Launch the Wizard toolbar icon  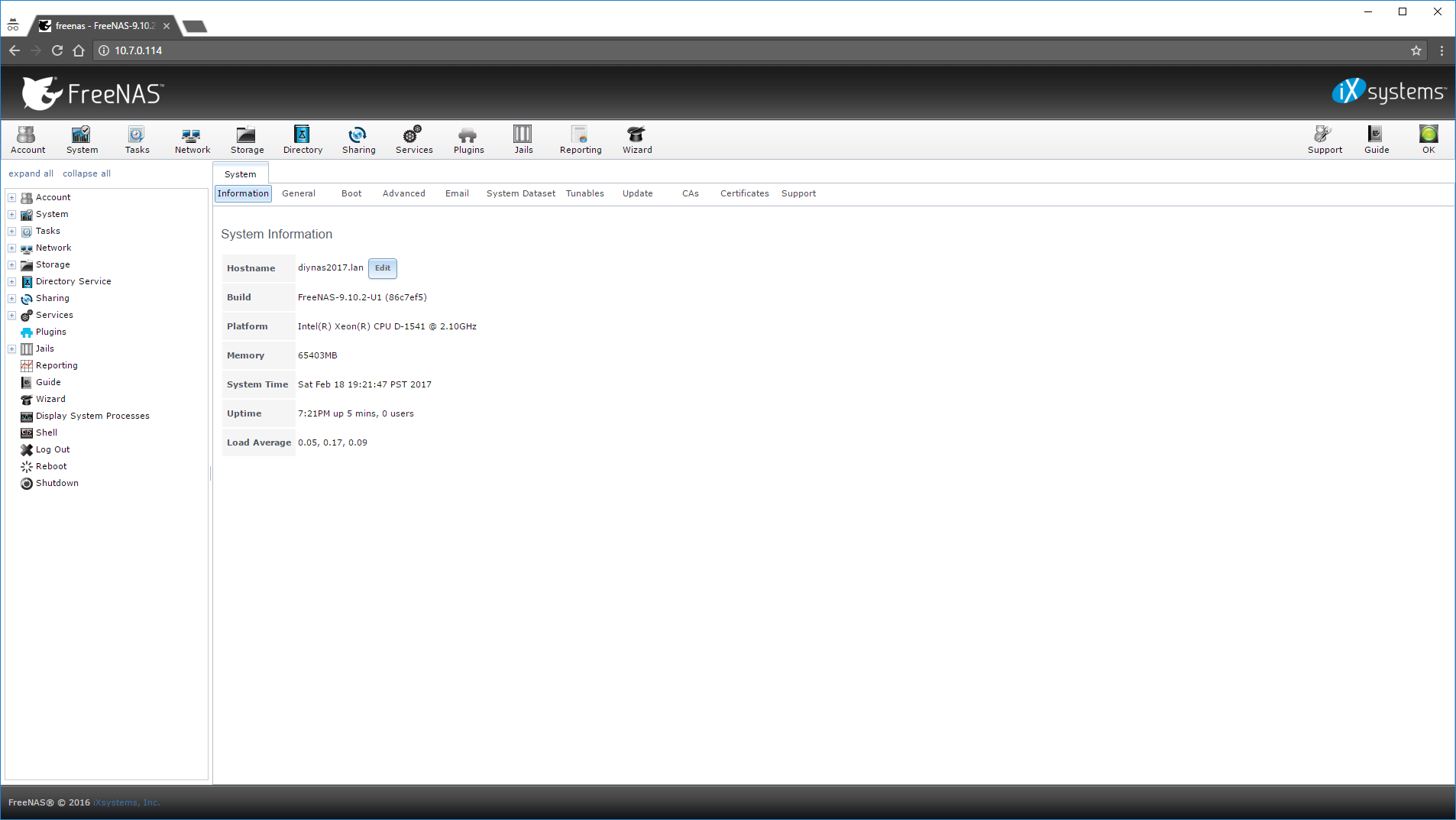(x=637, y=140)
